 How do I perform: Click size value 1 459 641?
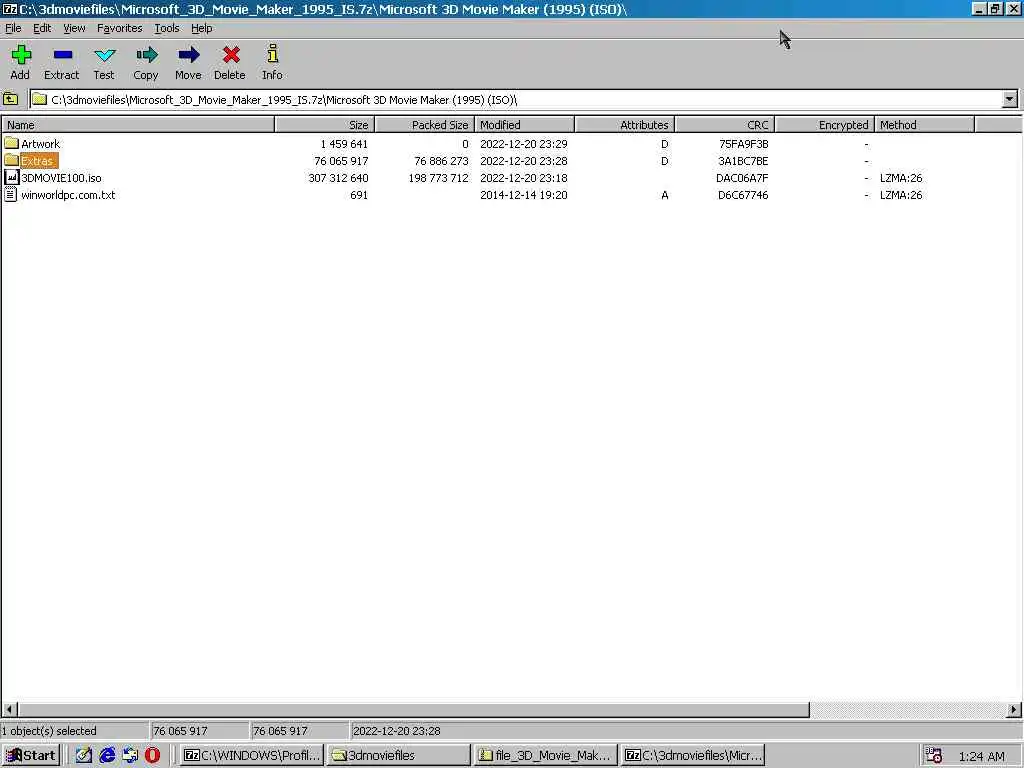click(x=344, y=144)
